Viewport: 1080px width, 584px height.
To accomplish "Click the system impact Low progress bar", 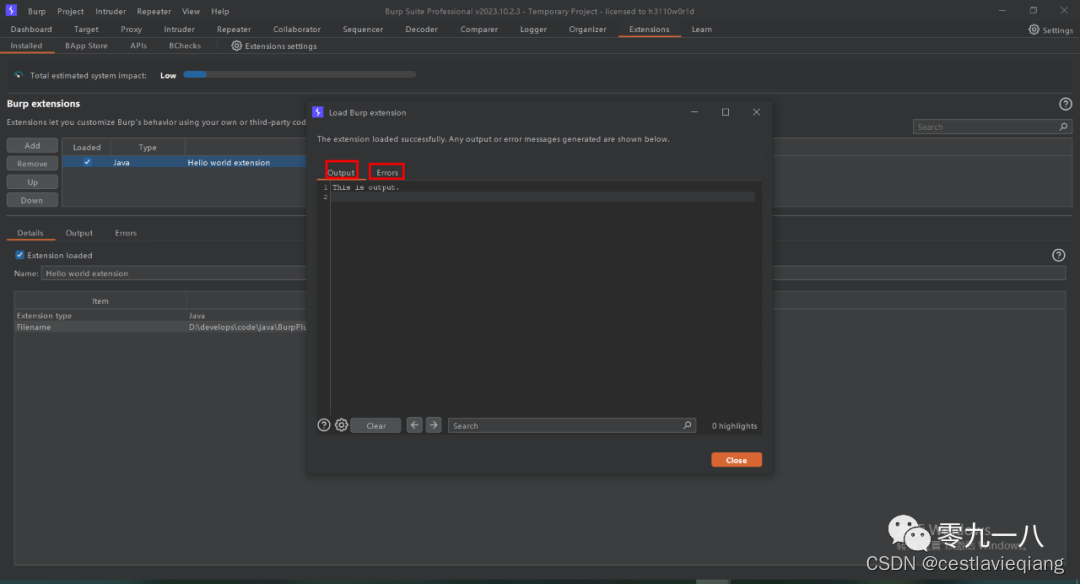I will (x=300, y=74).
